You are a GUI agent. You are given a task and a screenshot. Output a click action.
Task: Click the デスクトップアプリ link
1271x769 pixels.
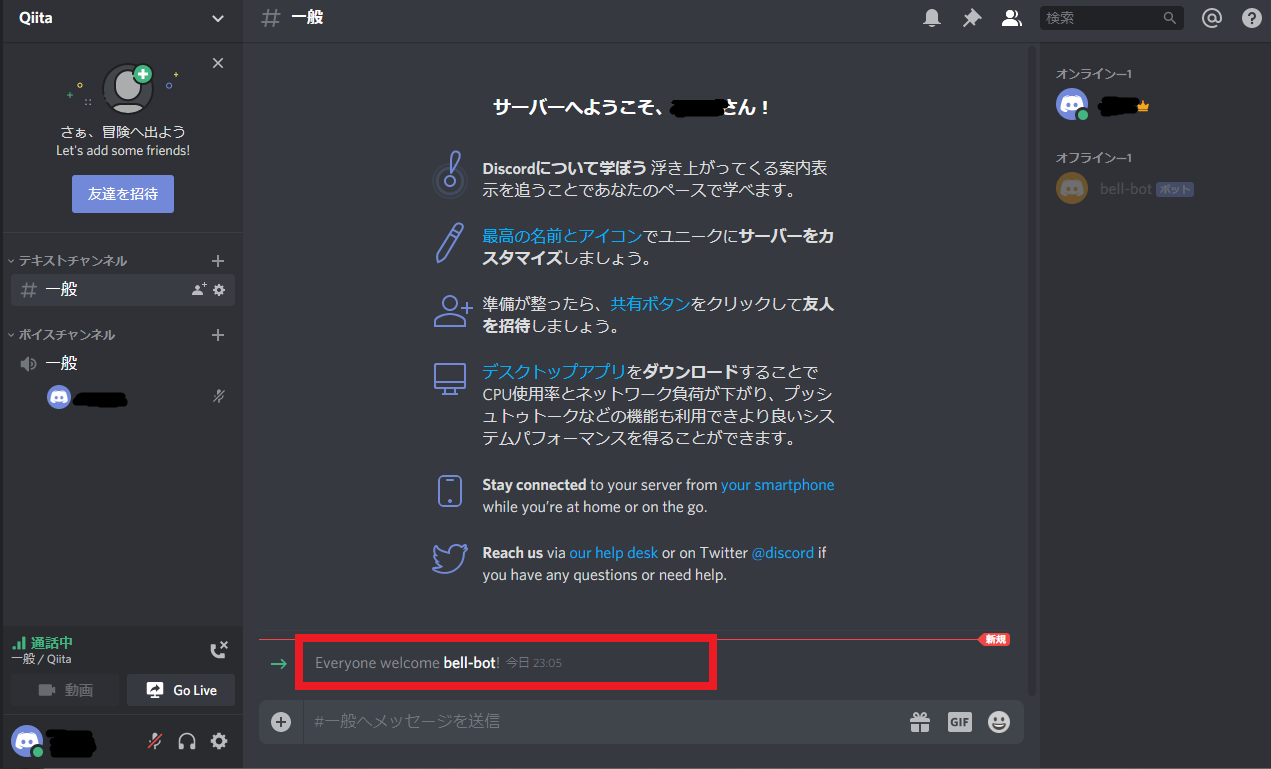554,372
